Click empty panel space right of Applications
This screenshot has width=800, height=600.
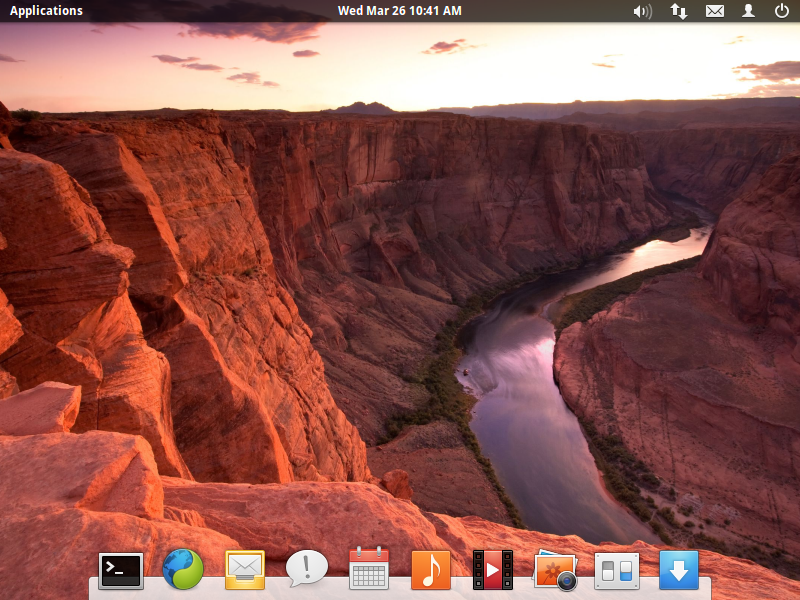(200, 11)
